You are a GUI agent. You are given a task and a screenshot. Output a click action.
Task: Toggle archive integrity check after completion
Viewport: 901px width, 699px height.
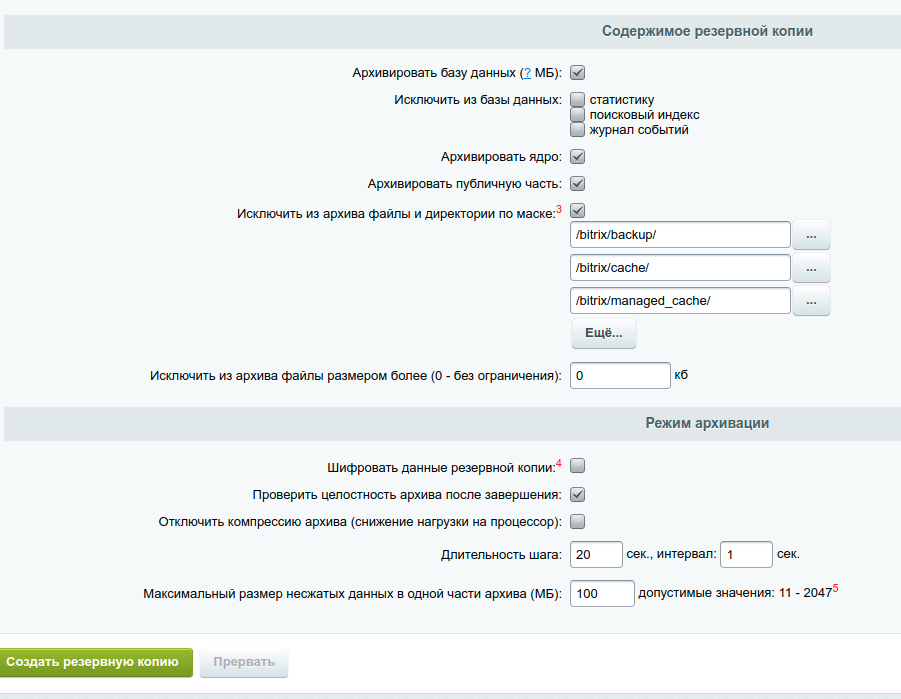(x=577, y=494)
